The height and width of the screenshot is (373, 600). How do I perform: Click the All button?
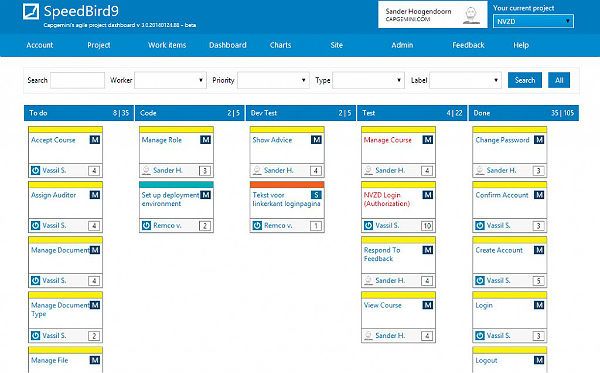pyautogui.click(x=559, y=80)
